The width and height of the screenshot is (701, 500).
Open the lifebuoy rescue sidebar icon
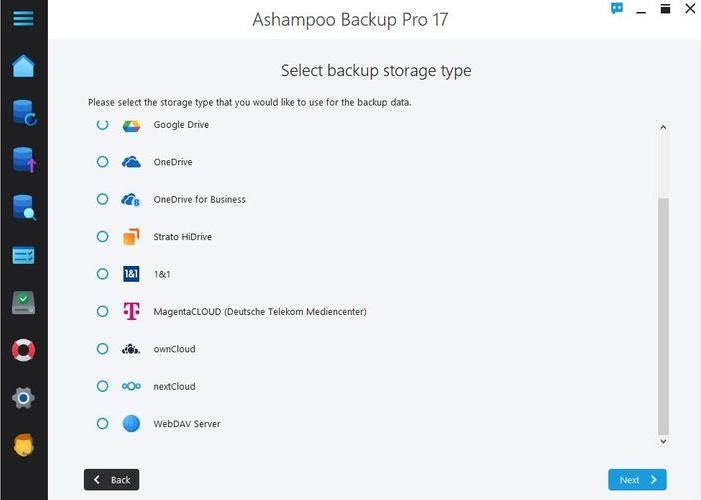[x=23, y=350]
